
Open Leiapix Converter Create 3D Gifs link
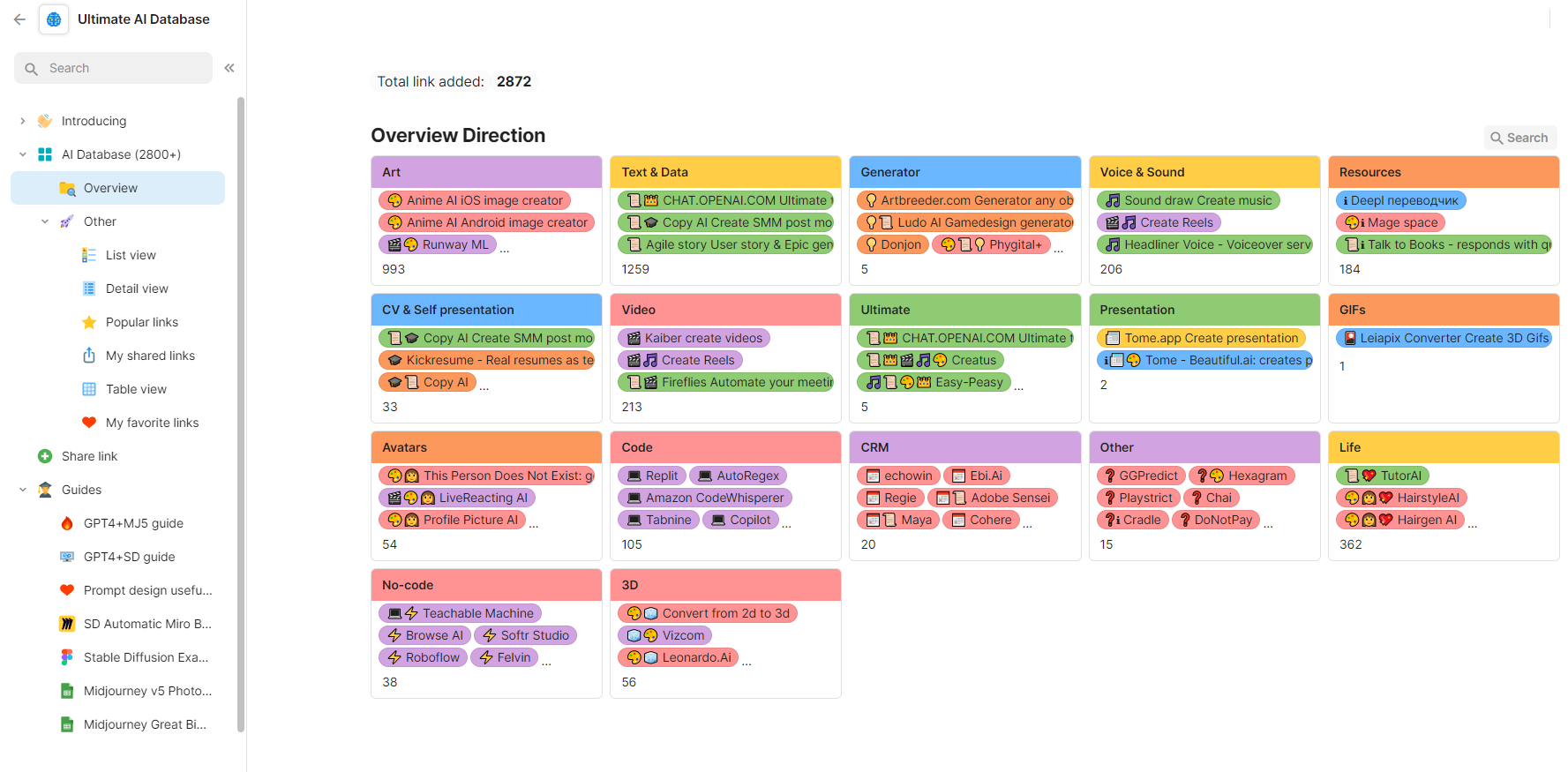[1444, 338]
